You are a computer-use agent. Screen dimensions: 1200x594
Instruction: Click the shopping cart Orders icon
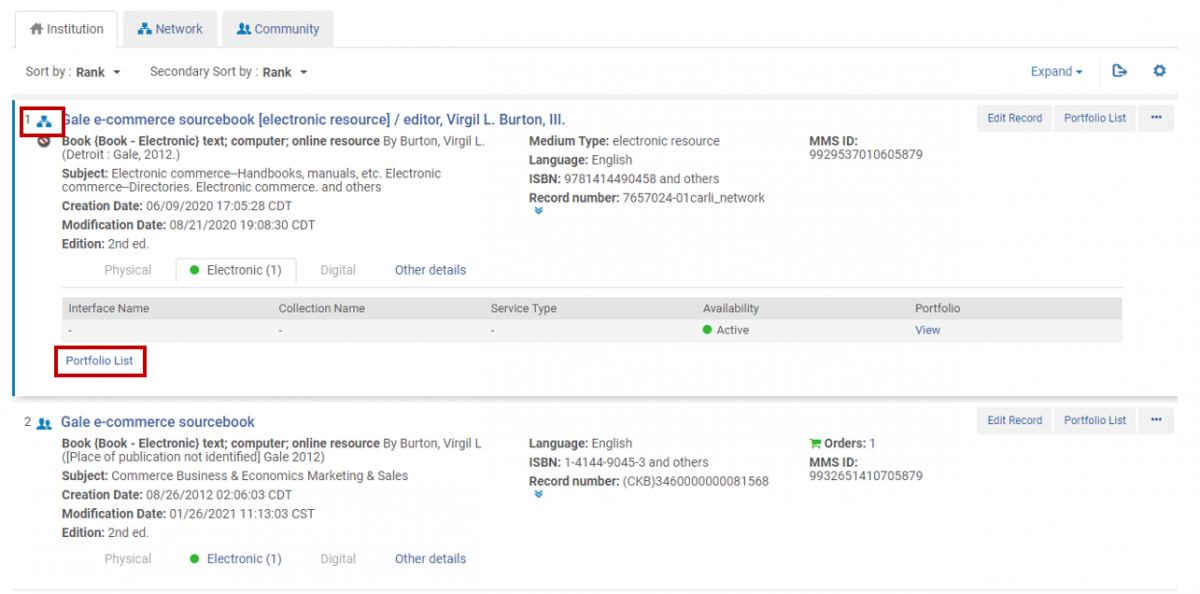[x=815, y=443]
